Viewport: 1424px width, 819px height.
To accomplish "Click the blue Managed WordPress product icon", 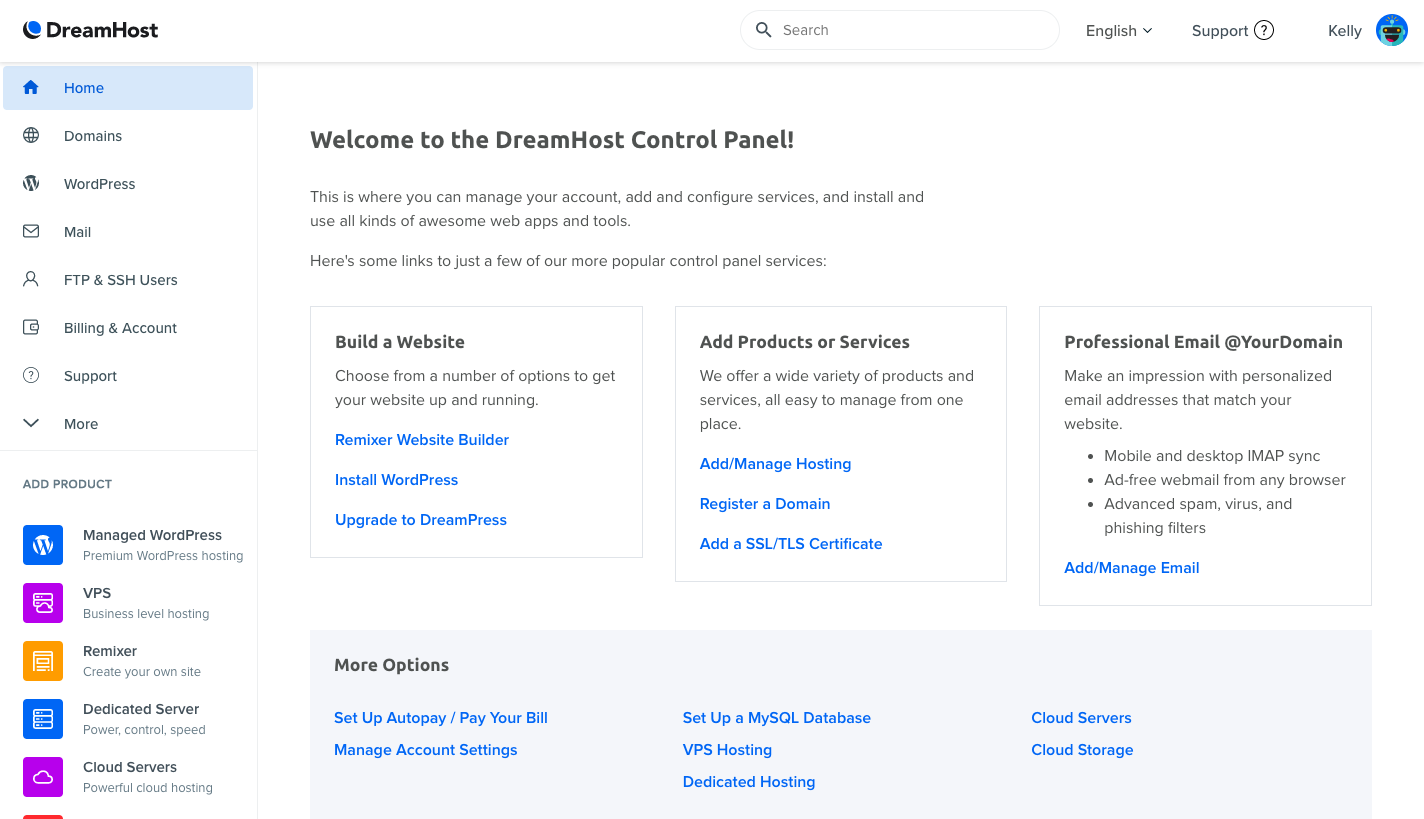I will coord(43,545).
